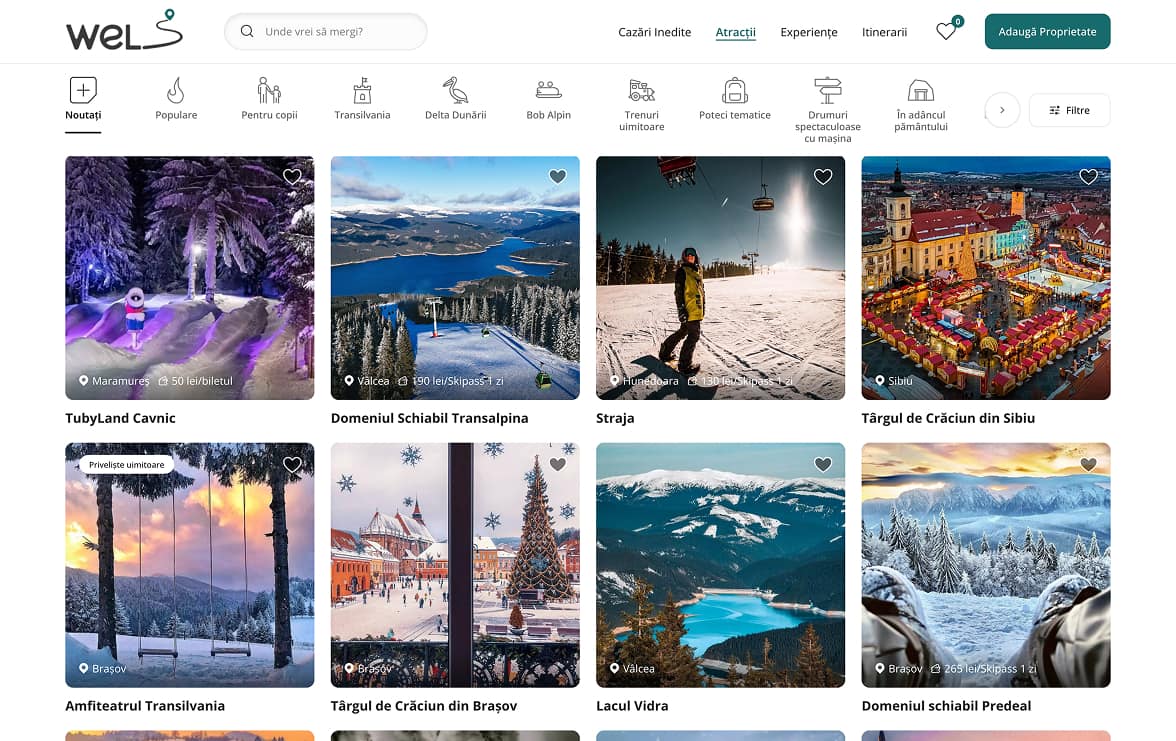Open the favorites heart in header

coord(946,32)
